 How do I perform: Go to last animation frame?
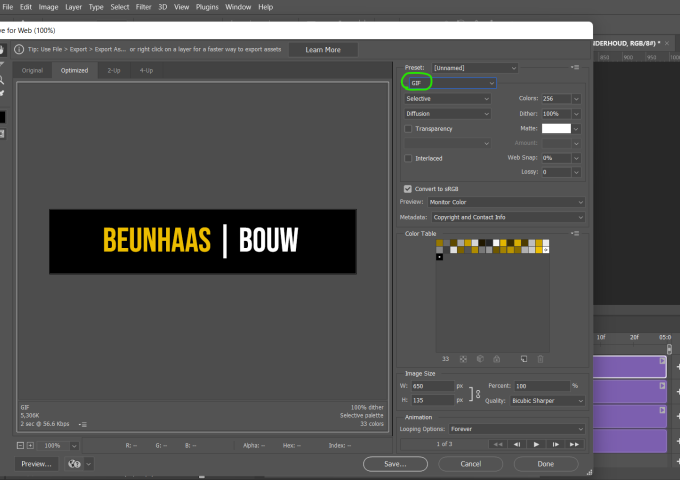click(574, 444)
